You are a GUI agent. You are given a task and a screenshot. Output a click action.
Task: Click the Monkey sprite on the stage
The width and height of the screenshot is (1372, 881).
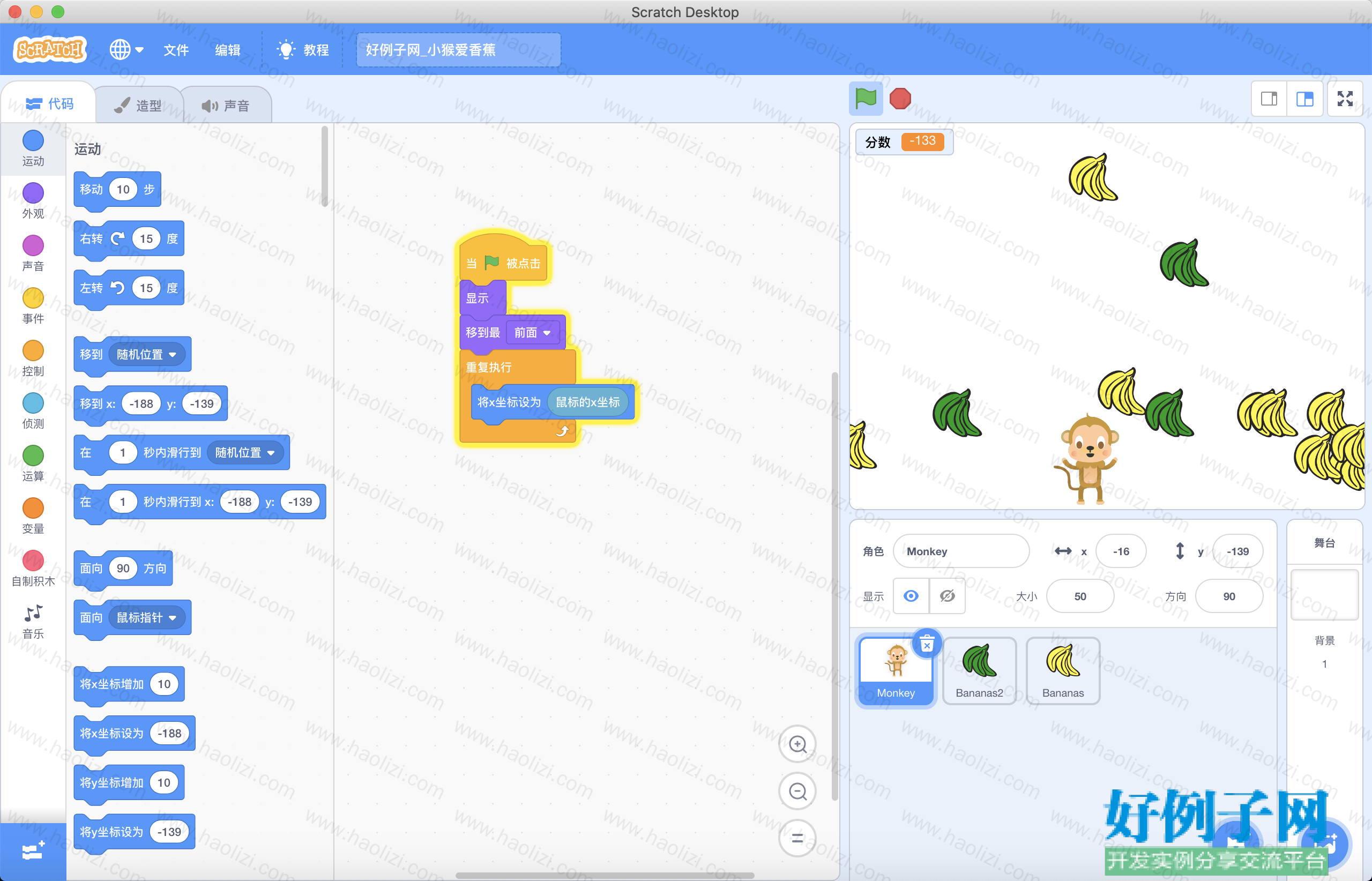click(x=1087, y=459)
